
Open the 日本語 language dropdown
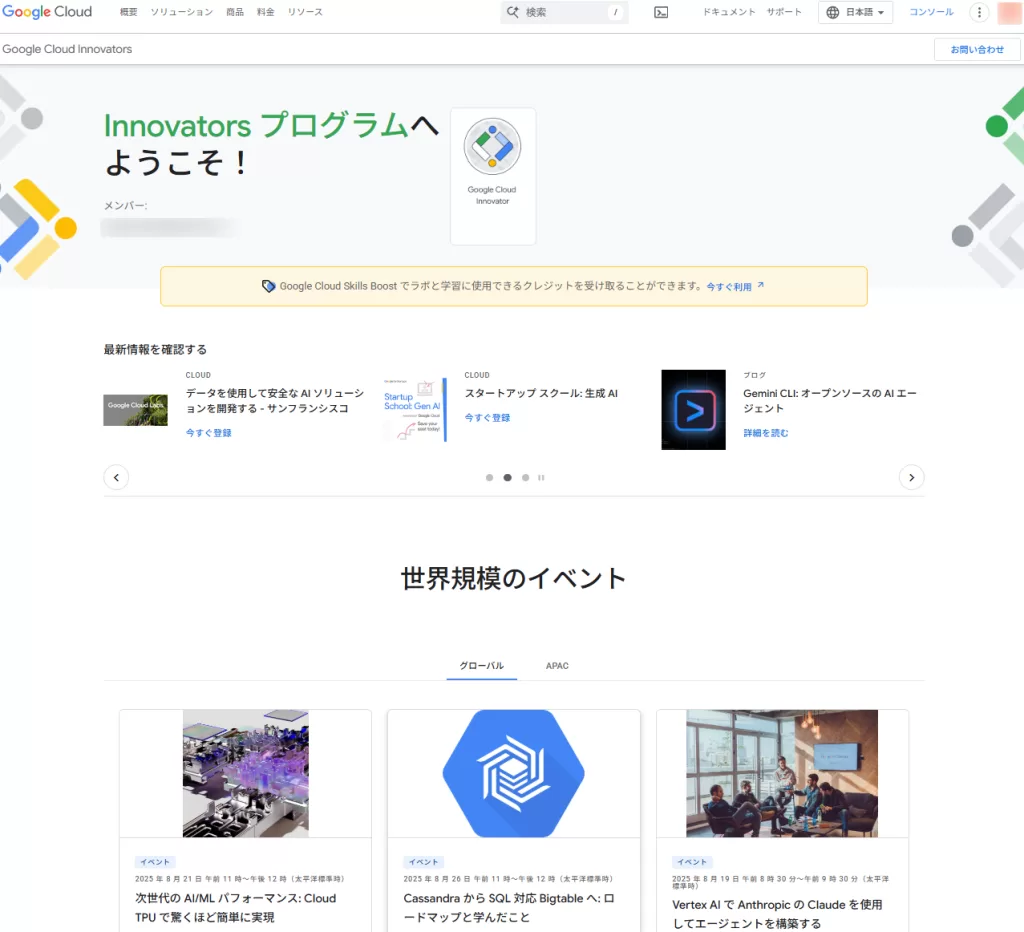pos(857,13)
